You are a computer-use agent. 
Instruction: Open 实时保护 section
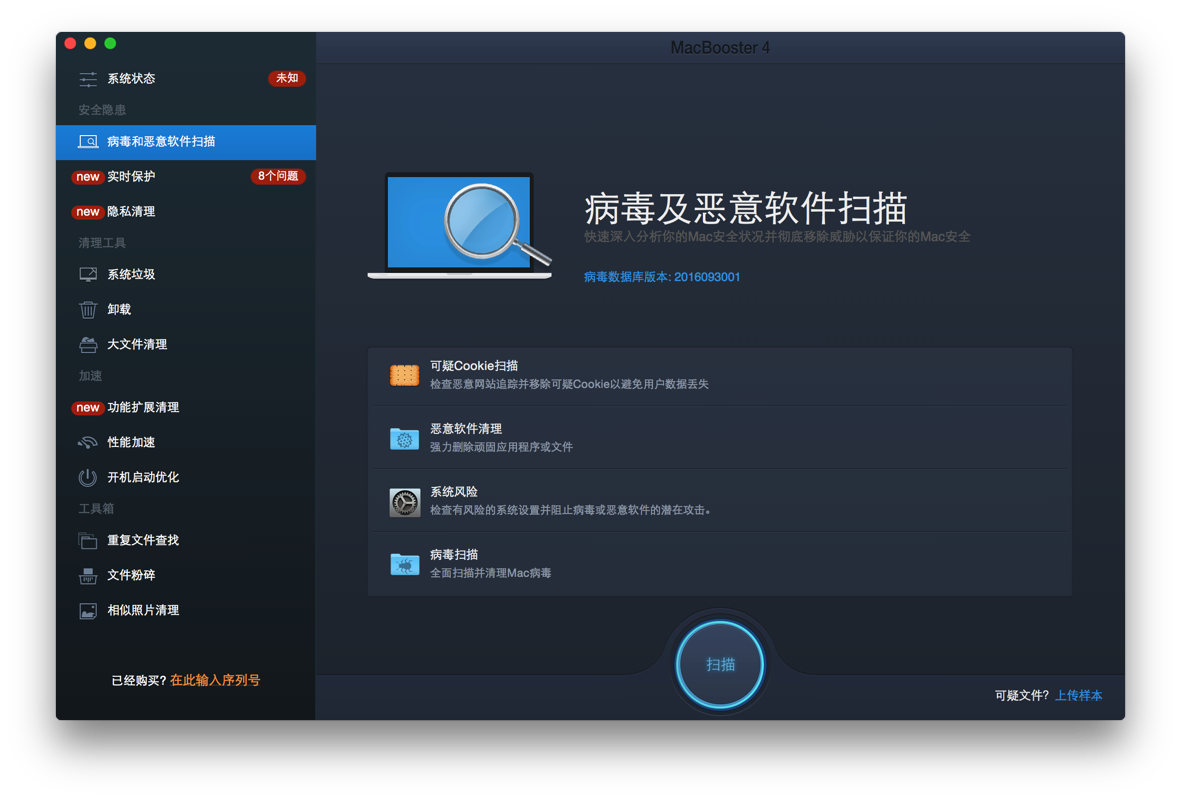186,176
